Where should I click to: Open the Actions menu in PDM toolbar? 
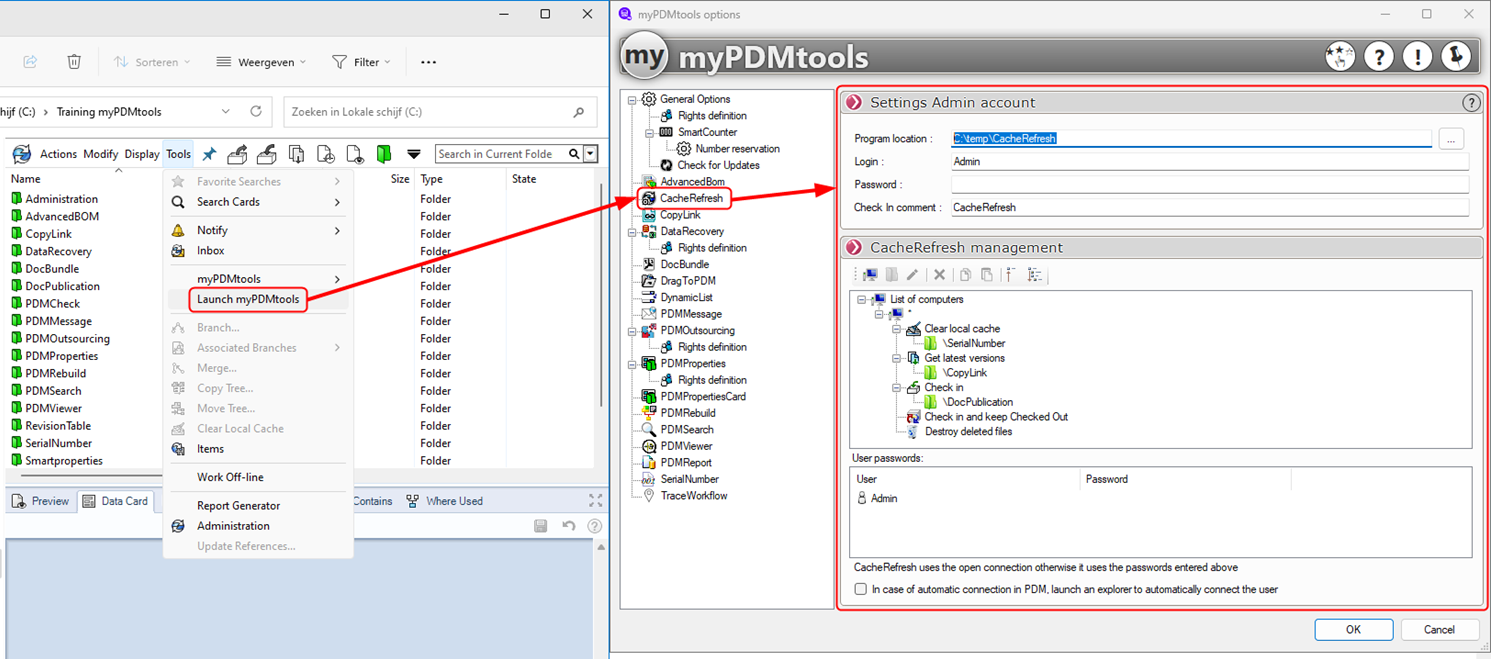[x=58, y=154]
